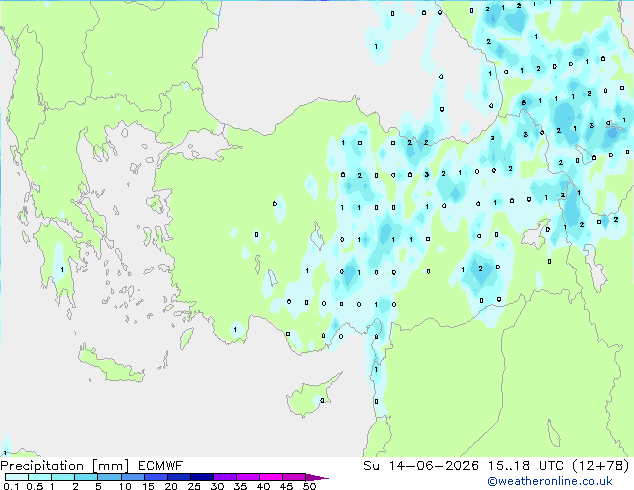Click the forecast date 'Su 14-06-2026'
The width and height of the screenshot is (634, 490).
coord(421,466)
